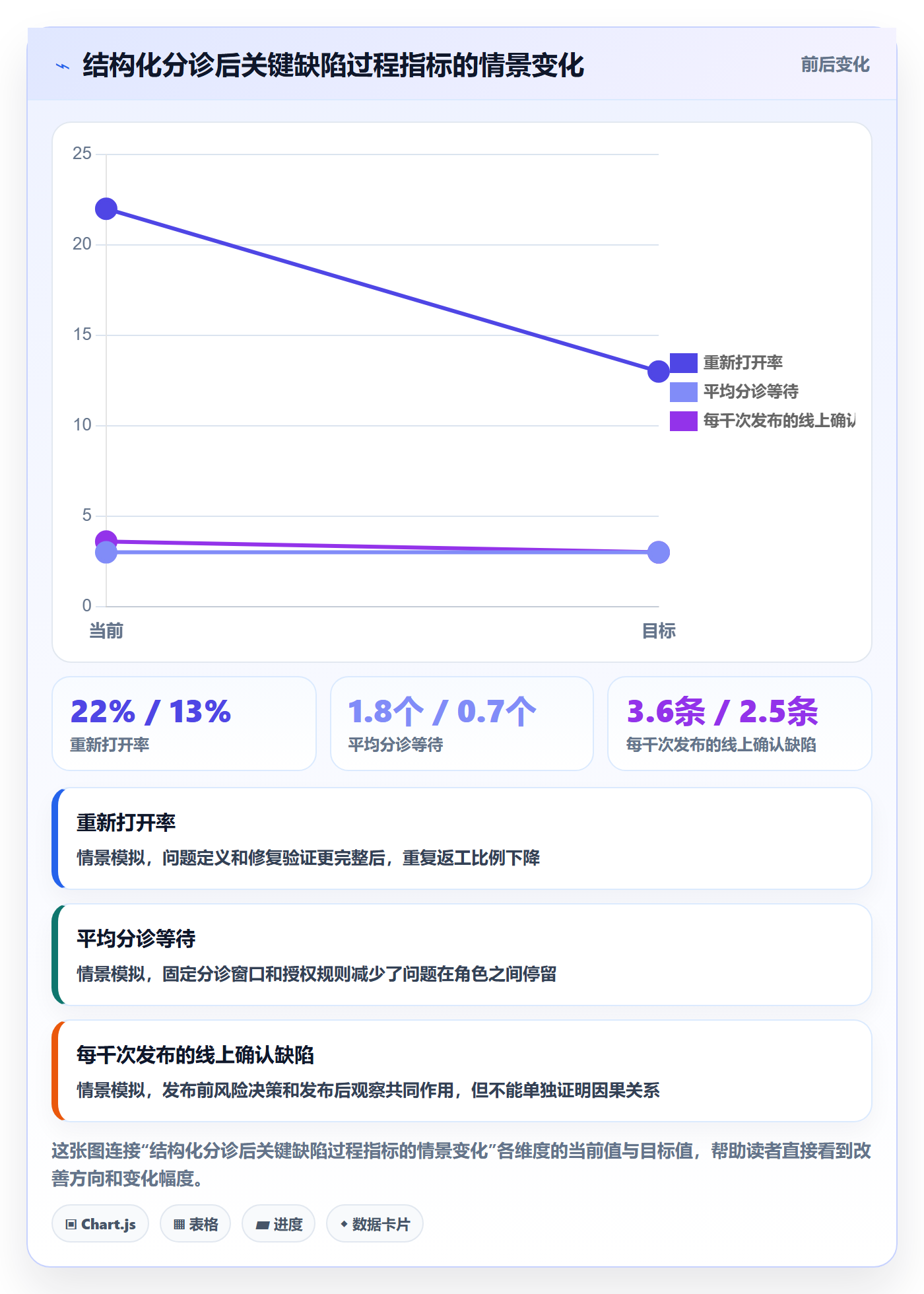Click the 平均分诊等待 detail card heading
The height and width of the screenshot is (1294, 924).
click(x=136, y=939)
